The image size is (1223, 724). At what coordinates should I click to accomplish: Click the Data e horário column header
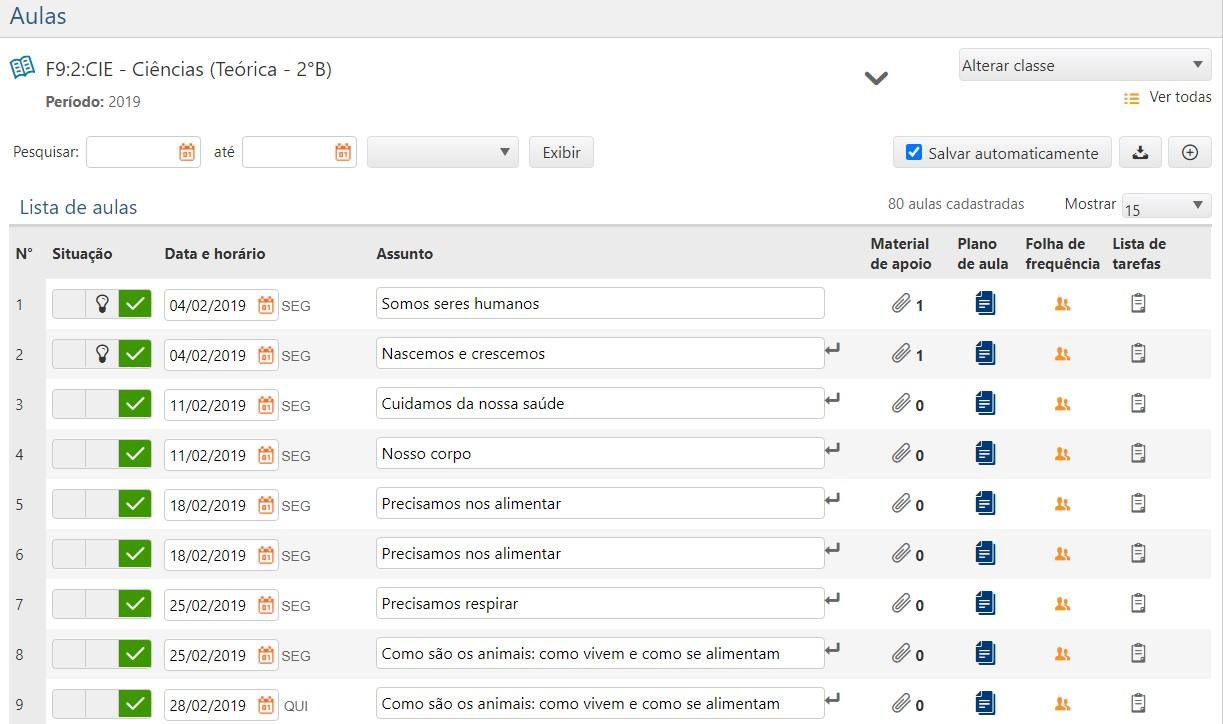tap(215, 254)
